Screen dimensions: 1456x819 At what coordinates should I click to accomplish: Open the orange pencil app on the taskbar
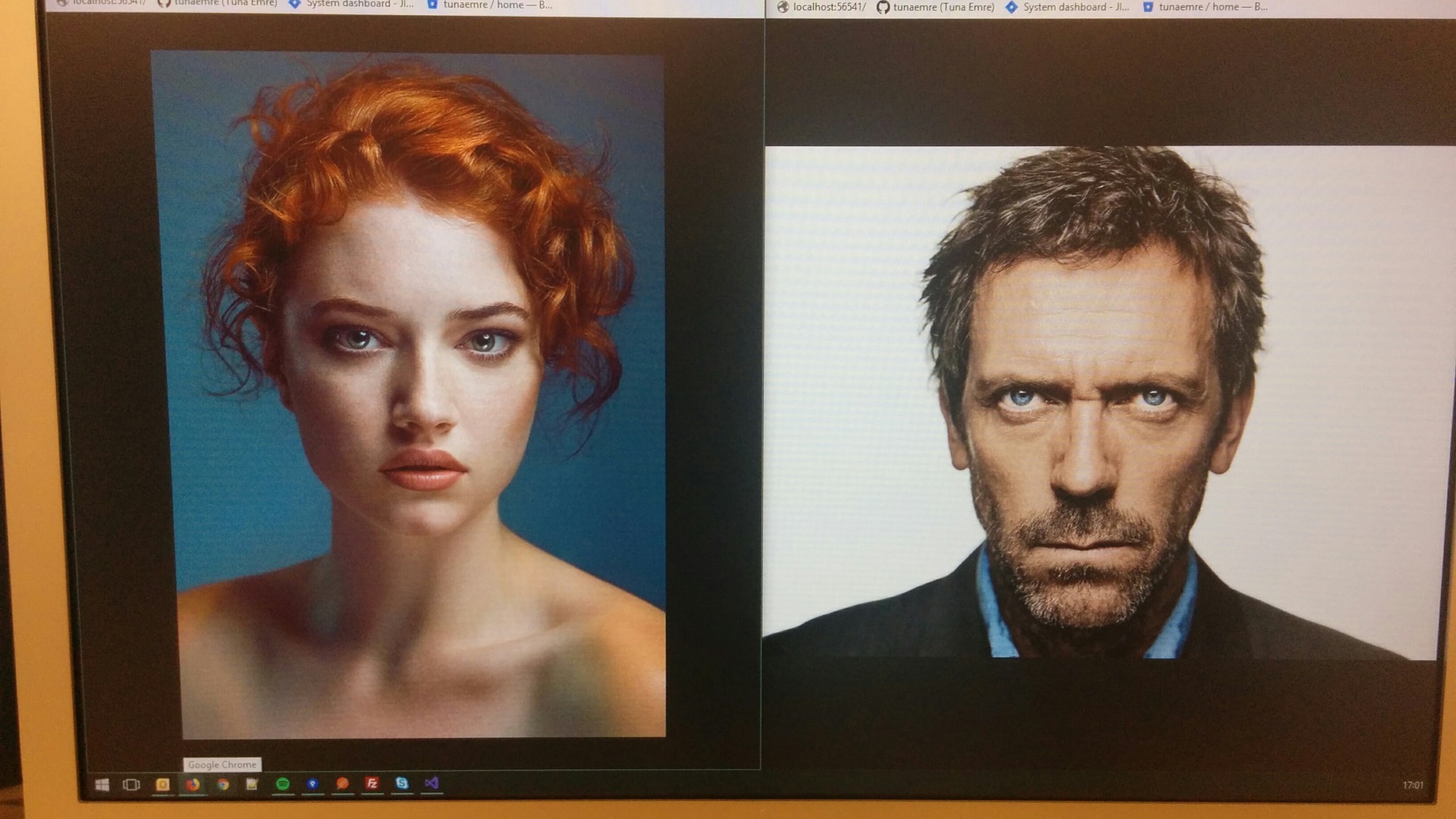point(342,785)
